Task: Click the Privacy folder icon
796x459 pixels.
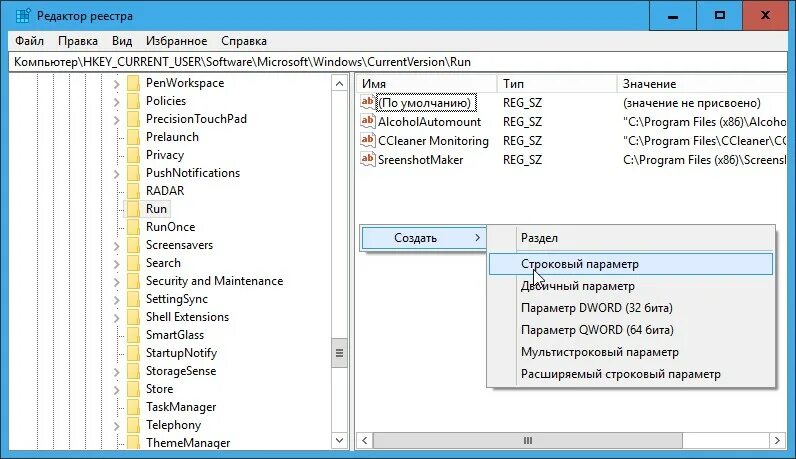Action: click(134, 155)
